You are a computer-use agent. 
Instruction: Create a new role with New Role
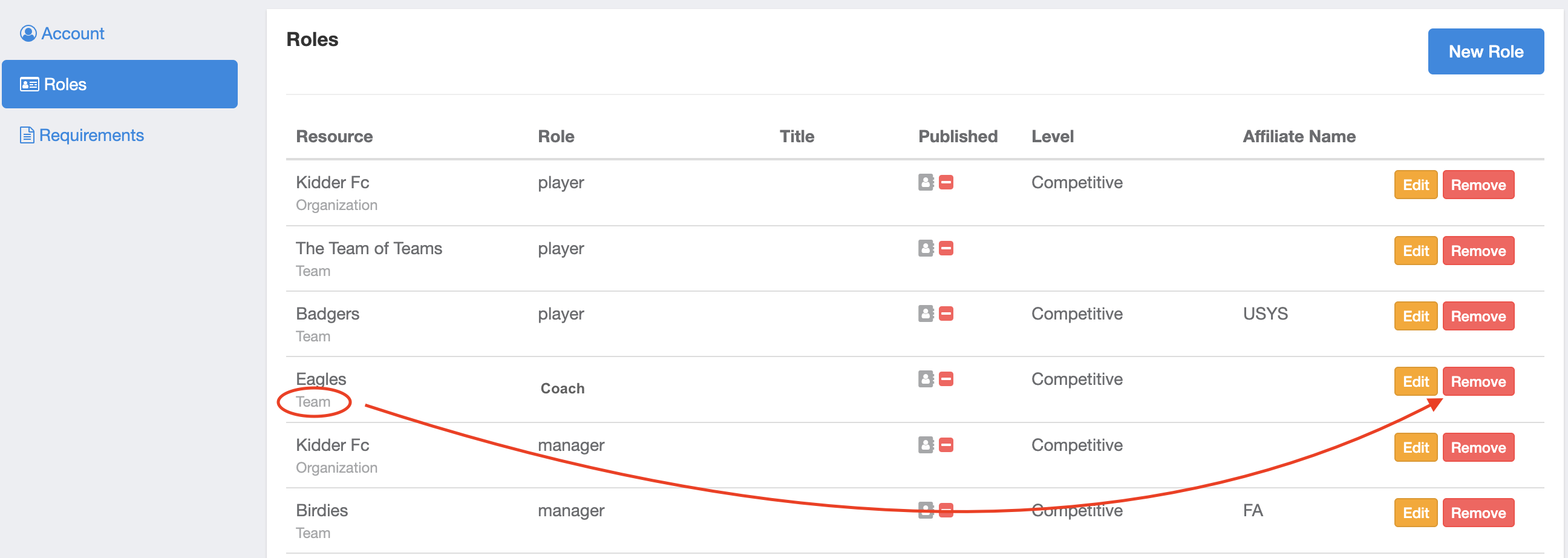[x=1485, y=52]
